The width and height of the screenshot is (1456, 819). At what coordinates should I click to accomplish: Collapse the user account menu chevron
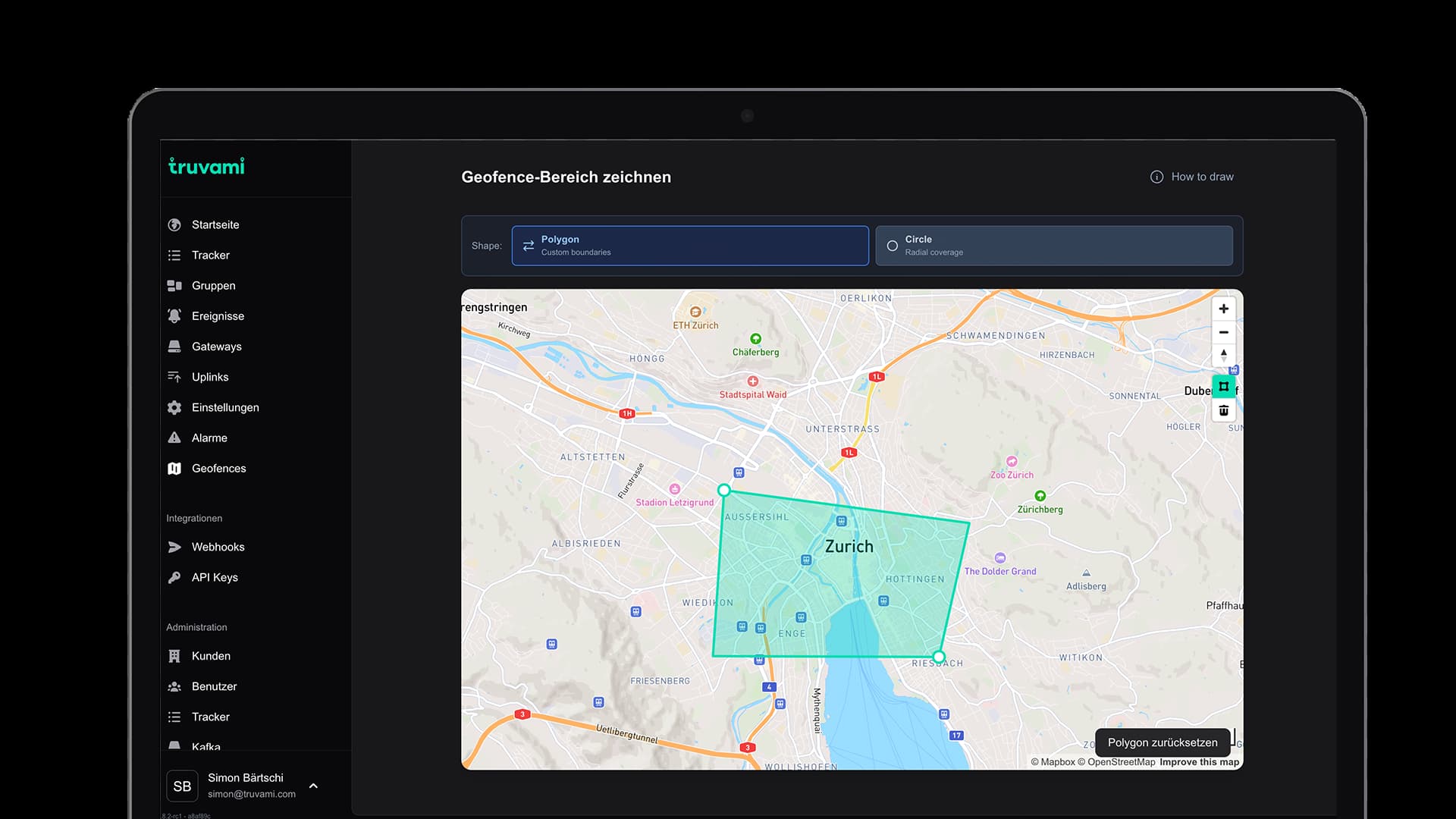313,786
